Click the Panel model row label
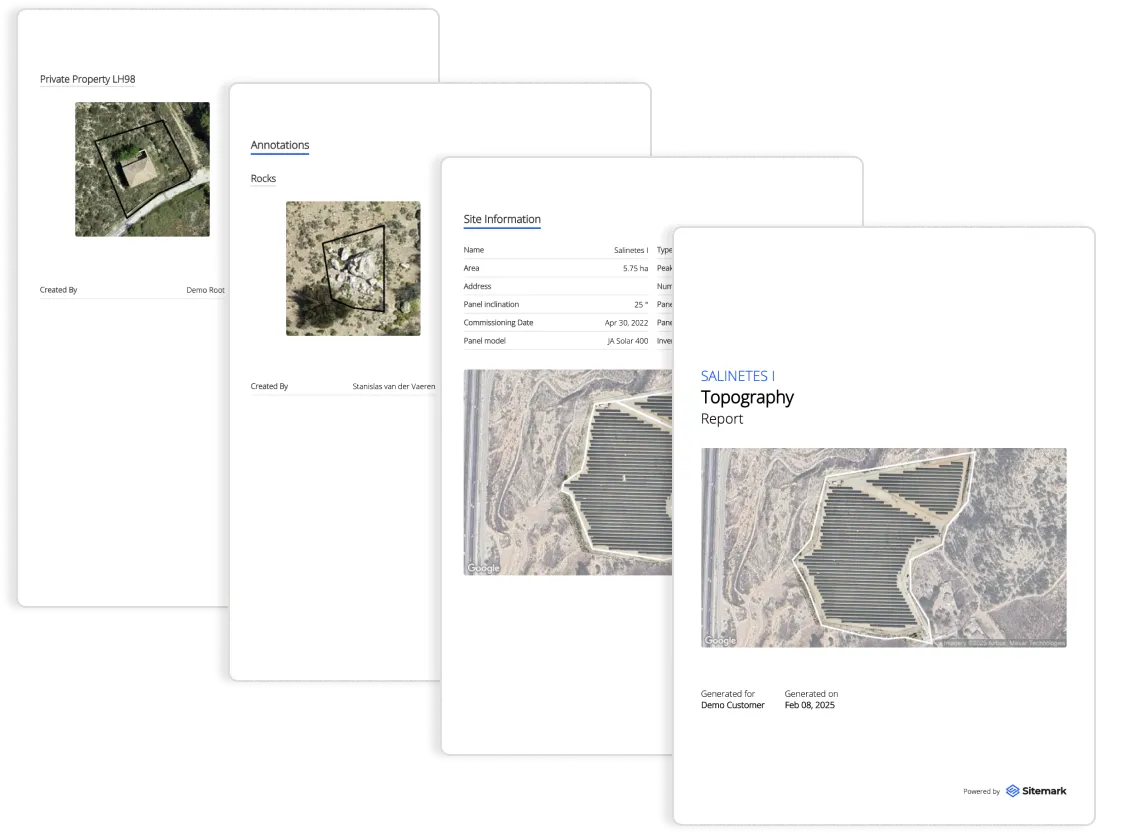This screenshot has width=1128, height=834. 485,341
